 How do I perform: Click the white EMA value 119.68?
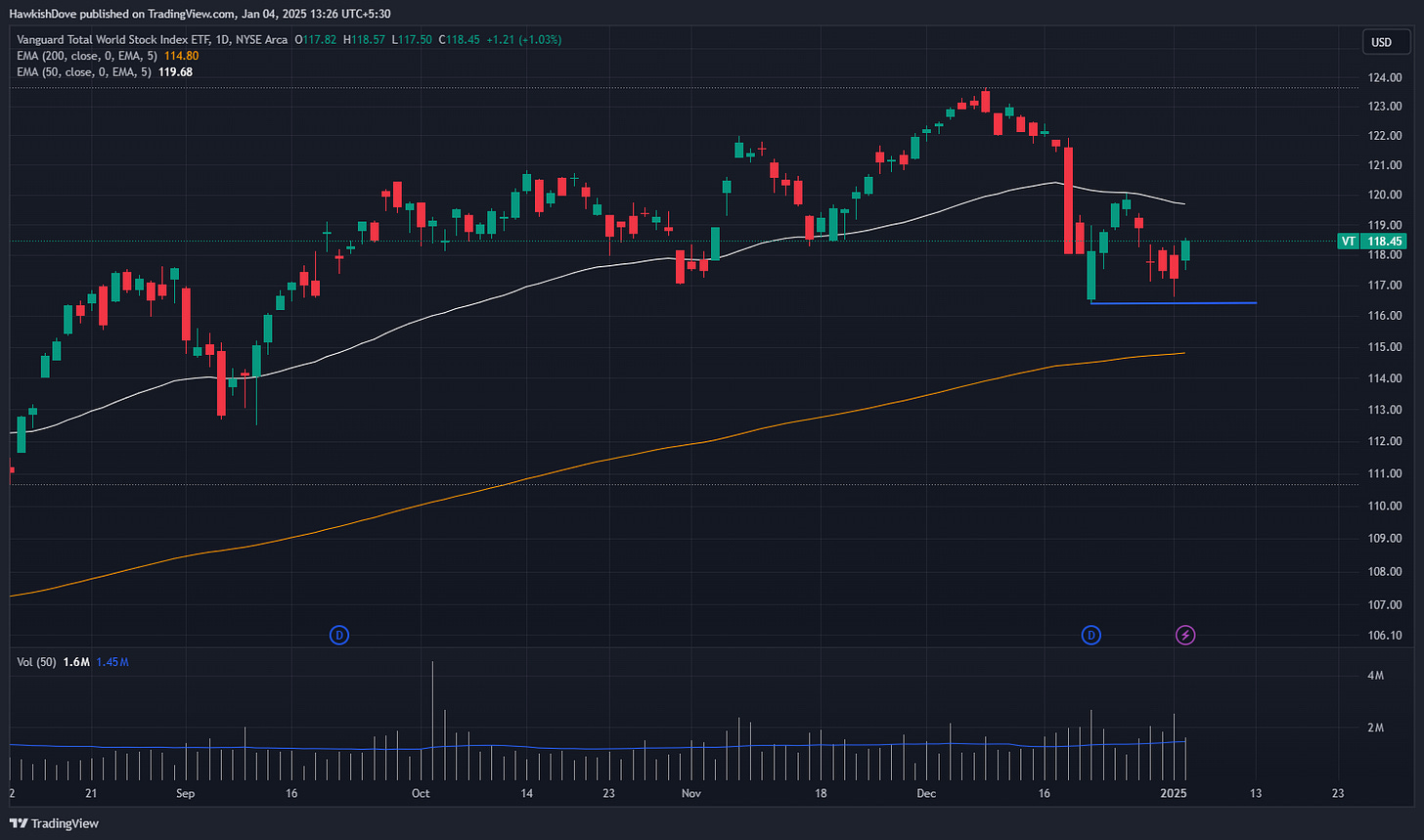tap(173, 71)
